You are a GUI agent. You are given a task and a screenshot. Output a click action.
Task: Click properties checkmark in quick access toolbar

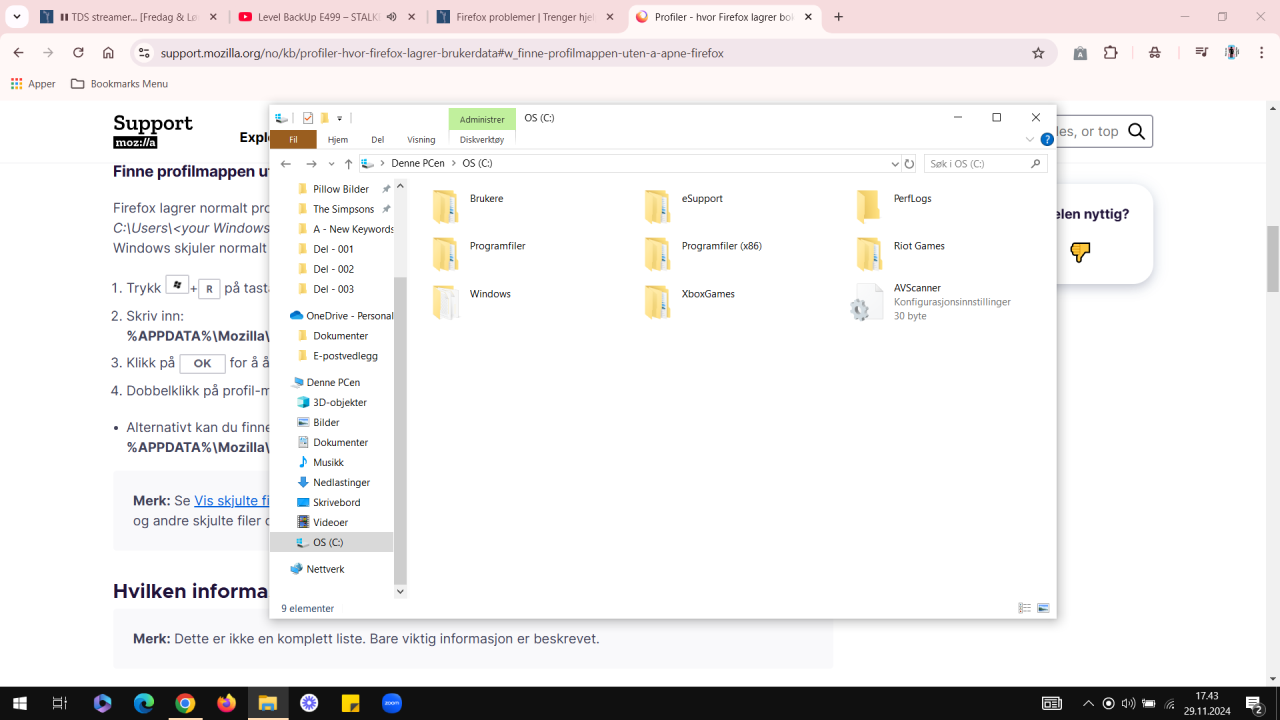[308, 118]
